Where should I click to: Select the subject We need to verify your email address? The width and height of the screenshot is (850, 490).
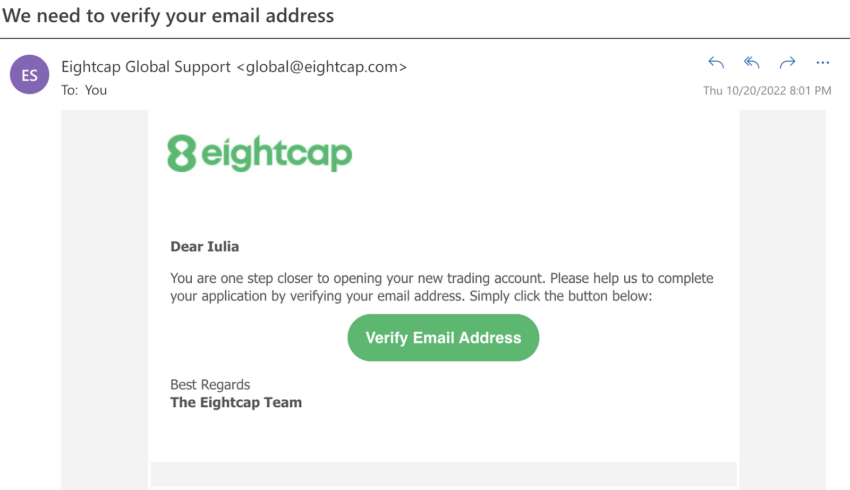click(x=168, y=16)
